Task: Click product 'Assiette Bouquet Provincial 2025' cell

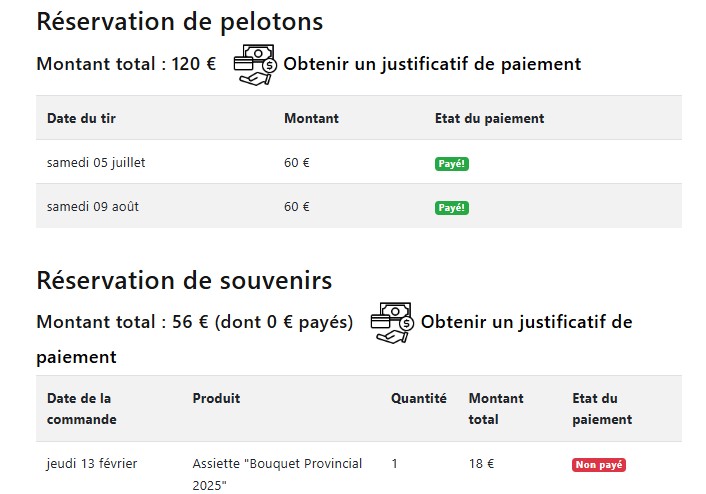Action: 277,474
